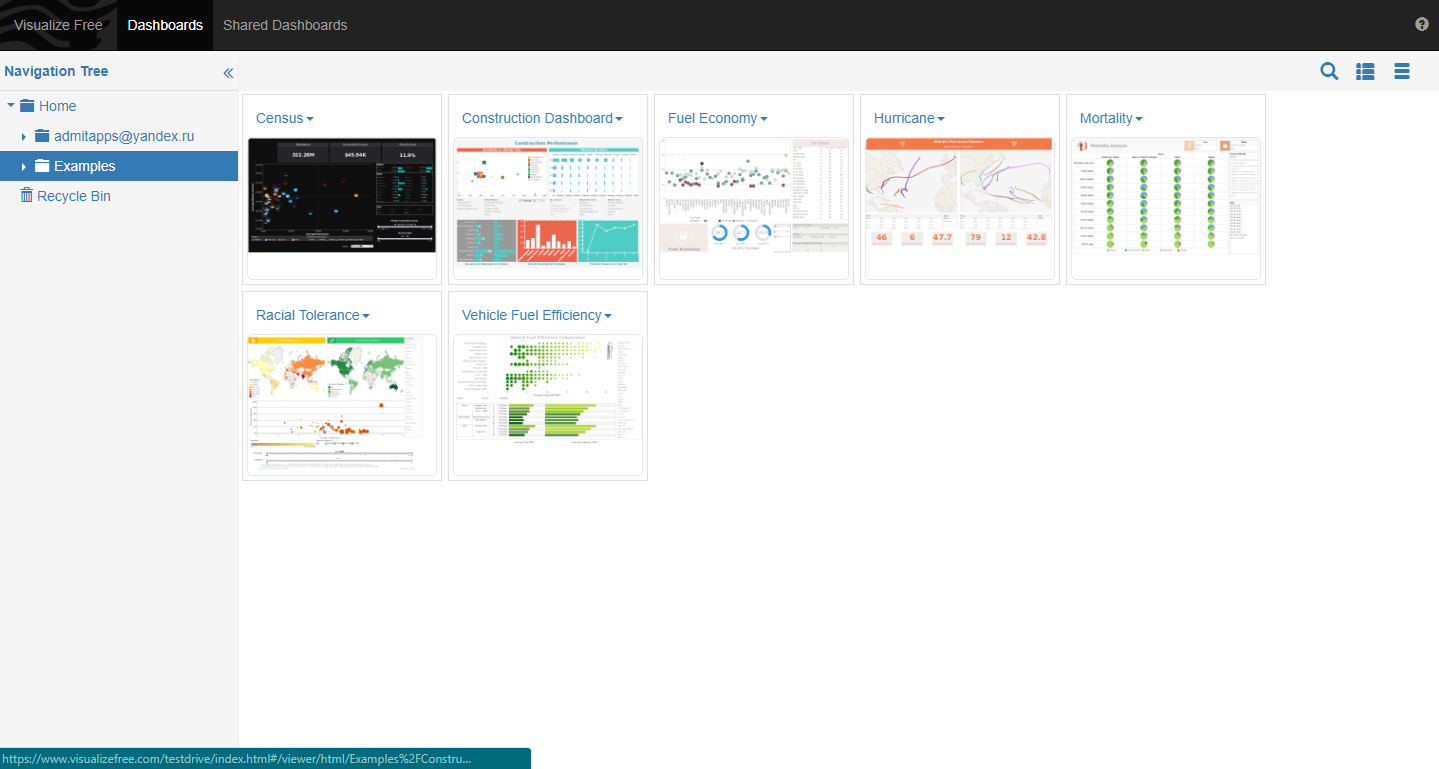This screenshot has height=769, width=1439.
Task: Open the search magnifier tool
Action: click(x=1329, y=71)
